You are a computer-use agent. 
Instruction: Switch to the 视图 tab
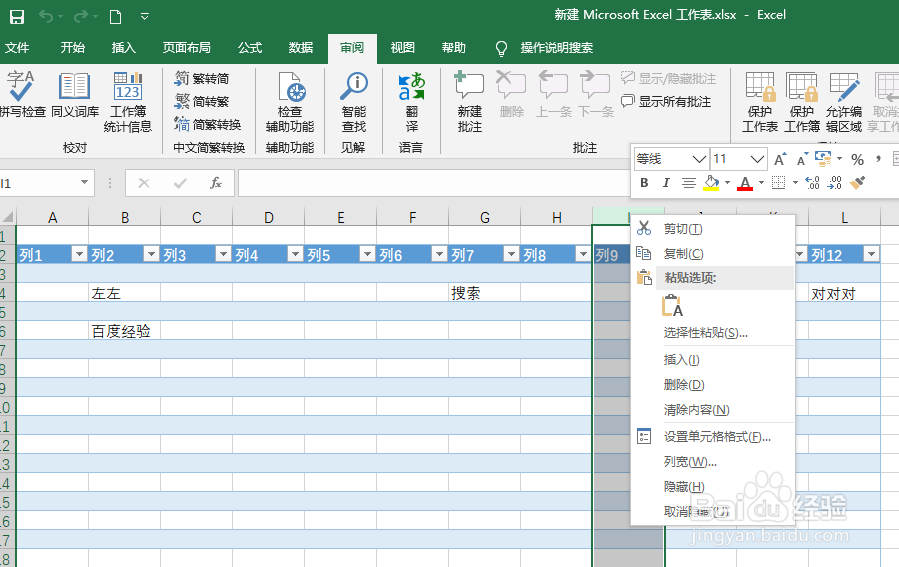(x=402, y=48)
